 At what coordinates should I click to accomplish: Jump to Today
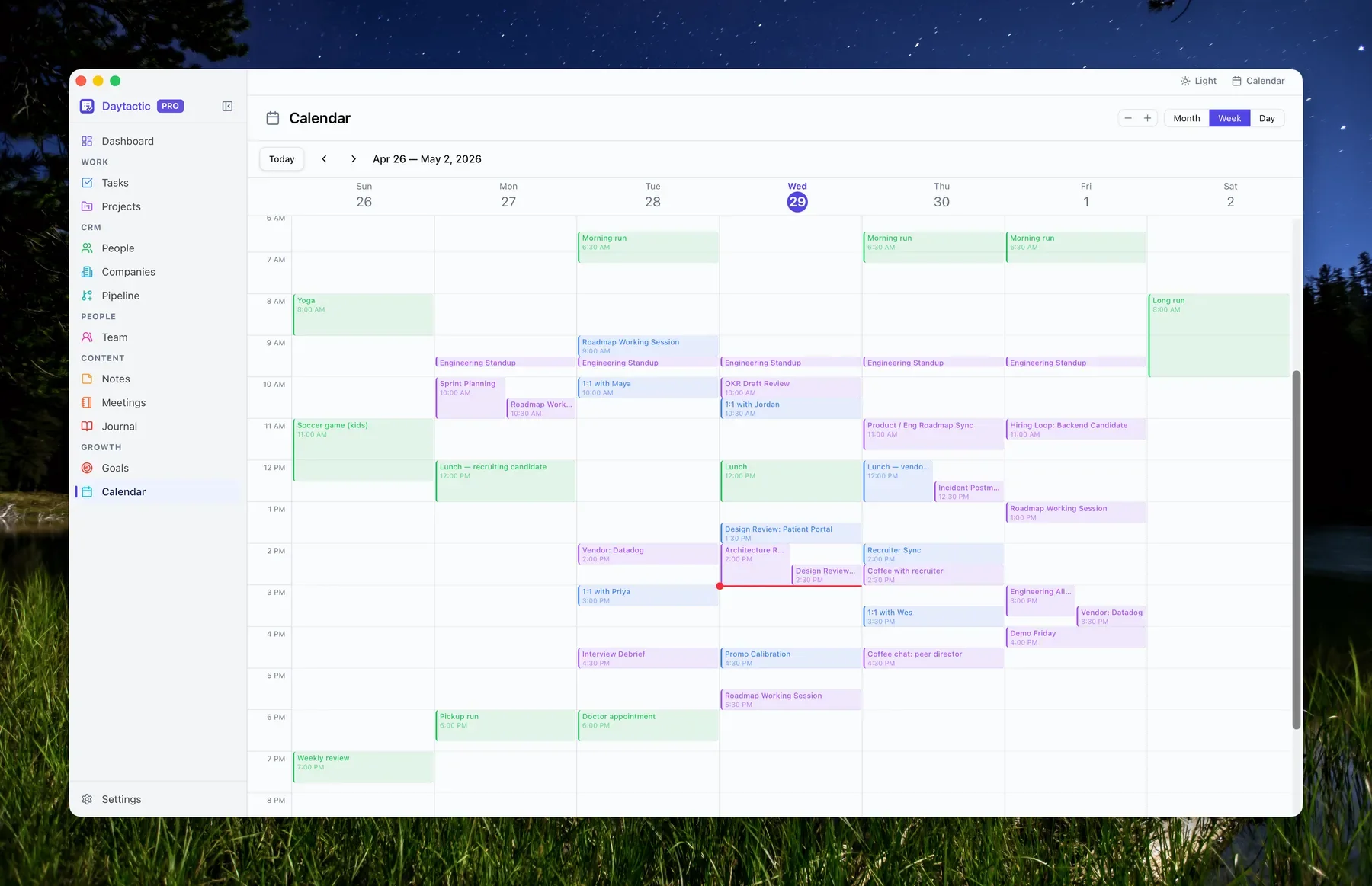coord(282,159)
